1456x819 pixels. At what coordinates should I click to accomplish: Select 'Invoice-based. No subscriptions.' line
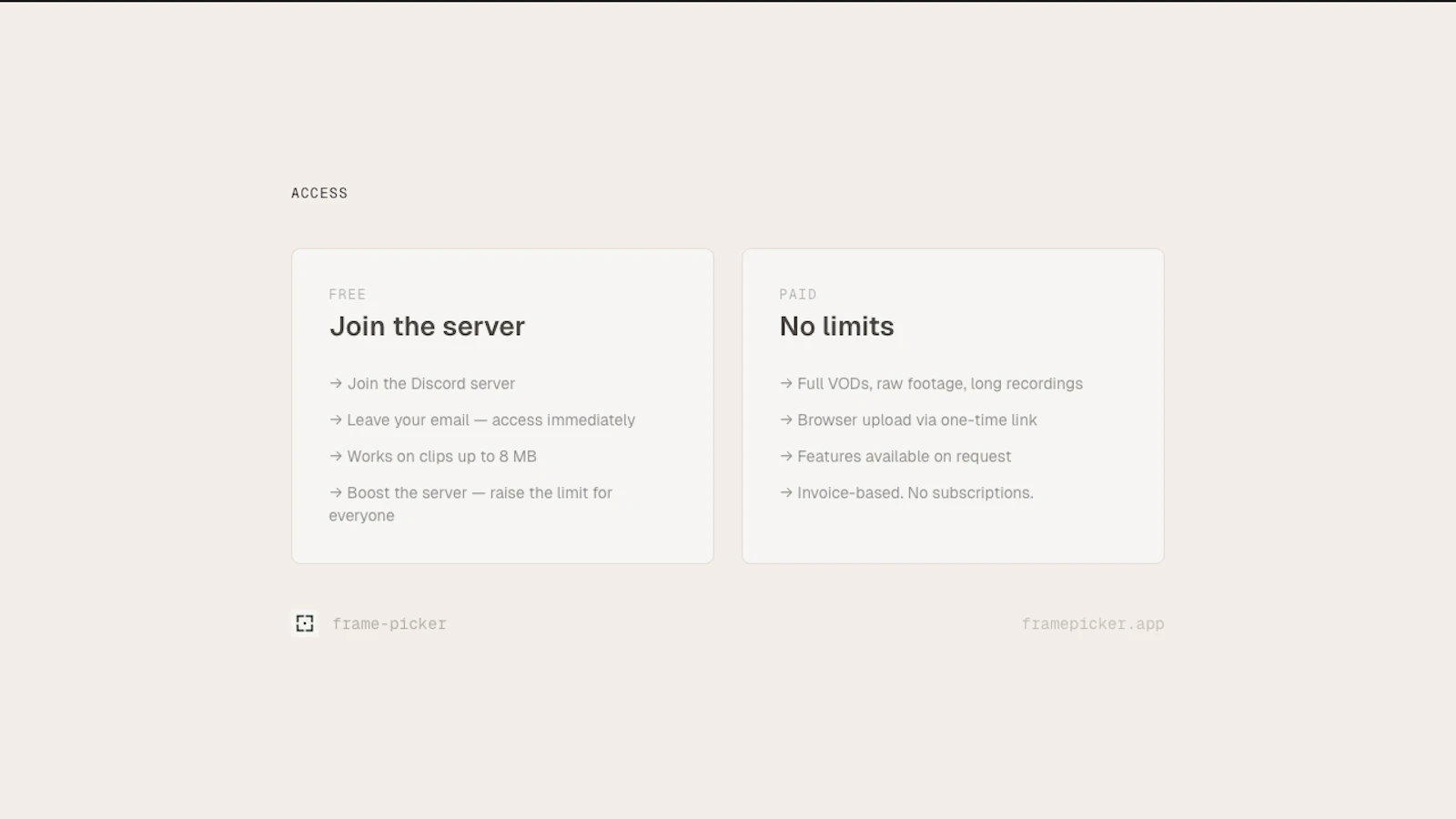tap(906, 493)
